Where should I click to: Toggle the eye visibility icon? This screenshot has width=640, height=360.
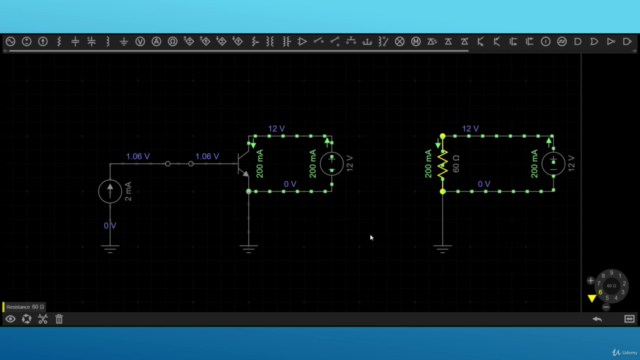click(x=11, y=319)
